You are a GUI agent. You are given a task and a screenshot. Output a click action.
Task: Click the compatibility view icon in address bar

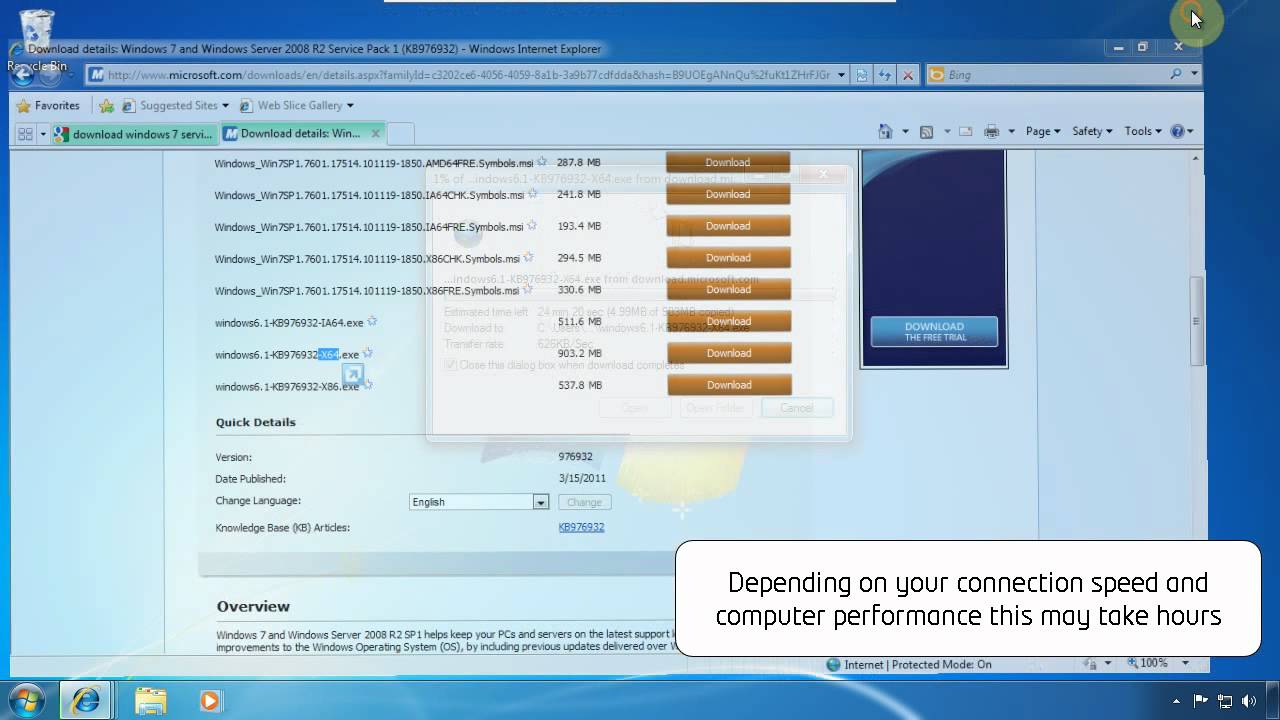tap(862, 75)
